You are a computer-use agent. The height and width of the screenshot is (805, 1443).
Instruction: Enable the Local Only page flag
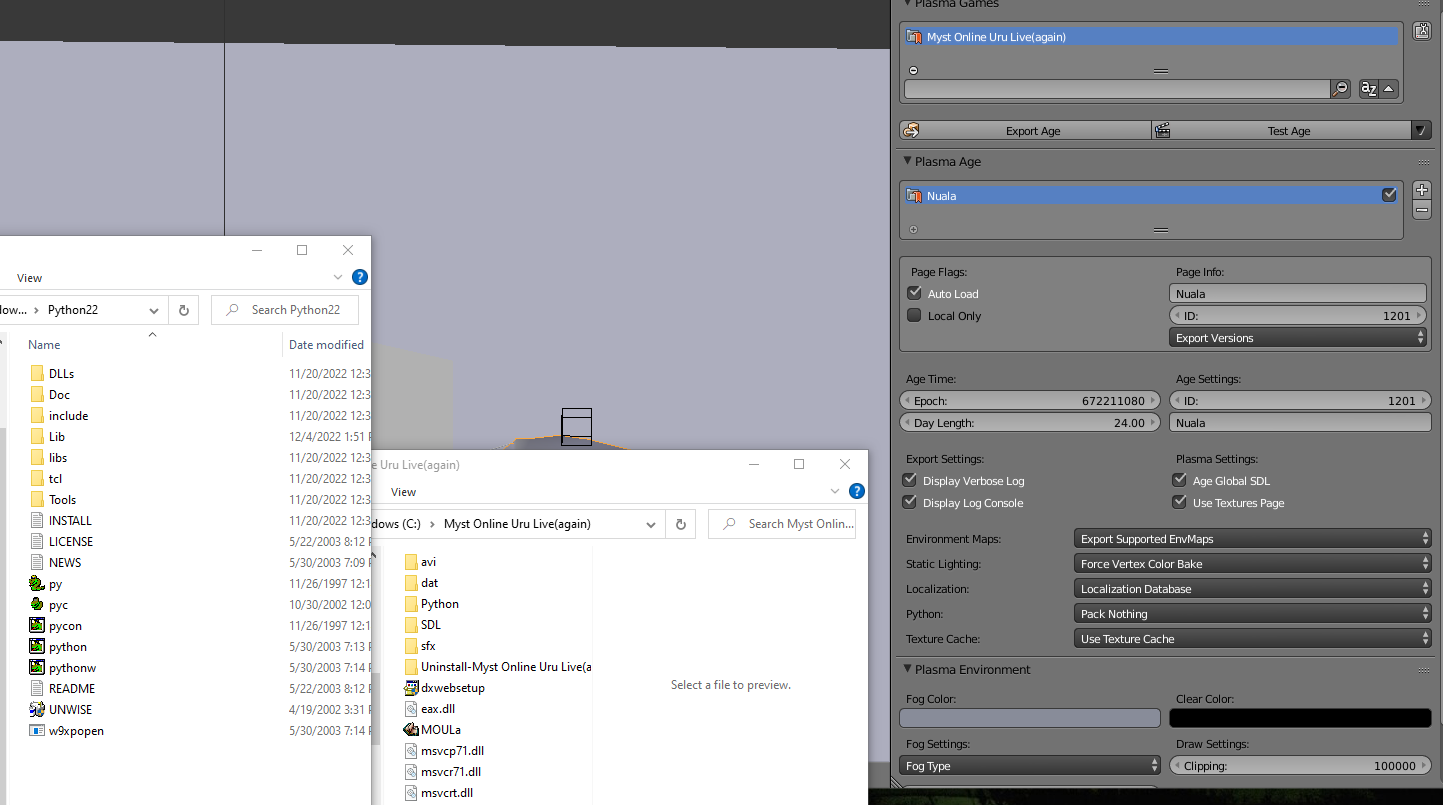[914, 316]
